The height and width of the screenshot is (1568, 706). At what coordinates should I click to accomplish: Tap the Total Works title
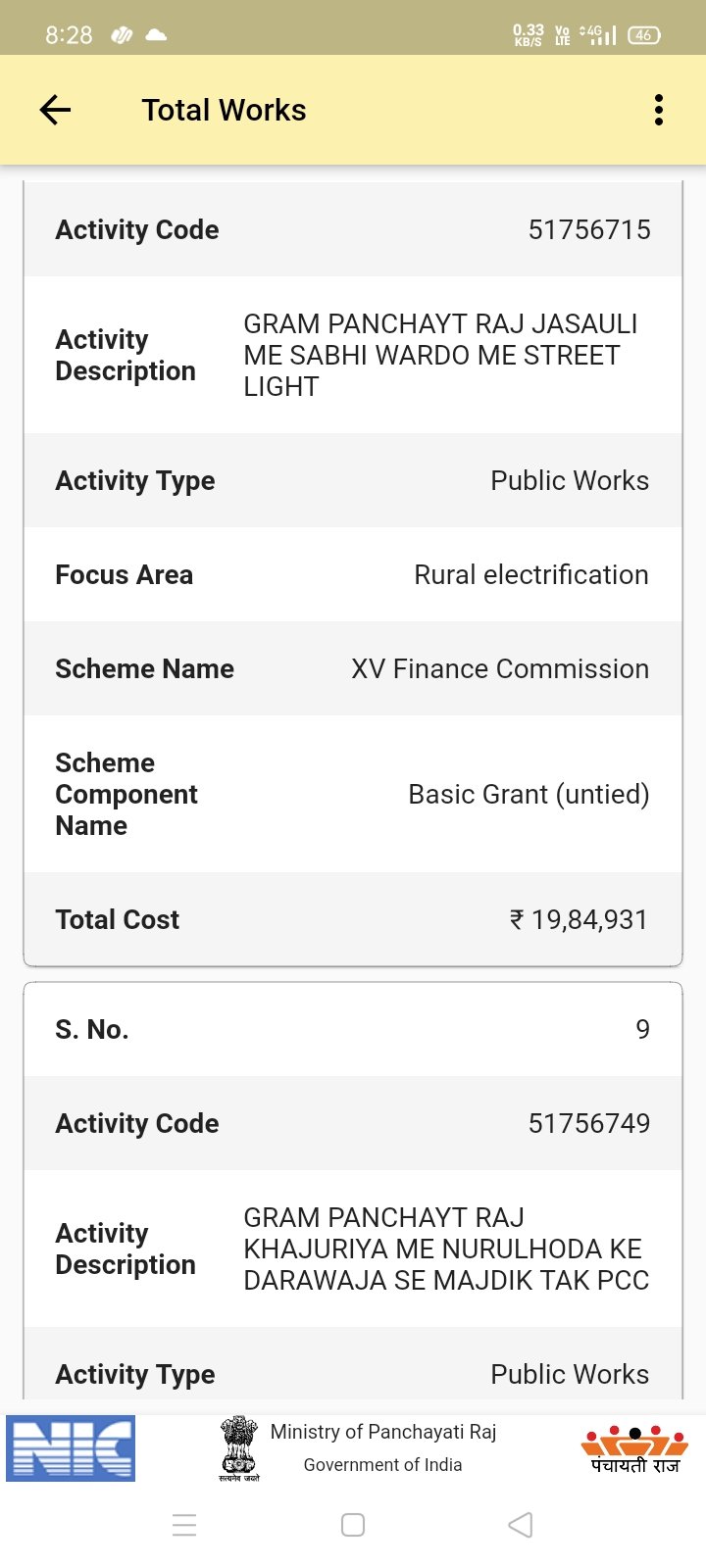(x=224, y=110)
